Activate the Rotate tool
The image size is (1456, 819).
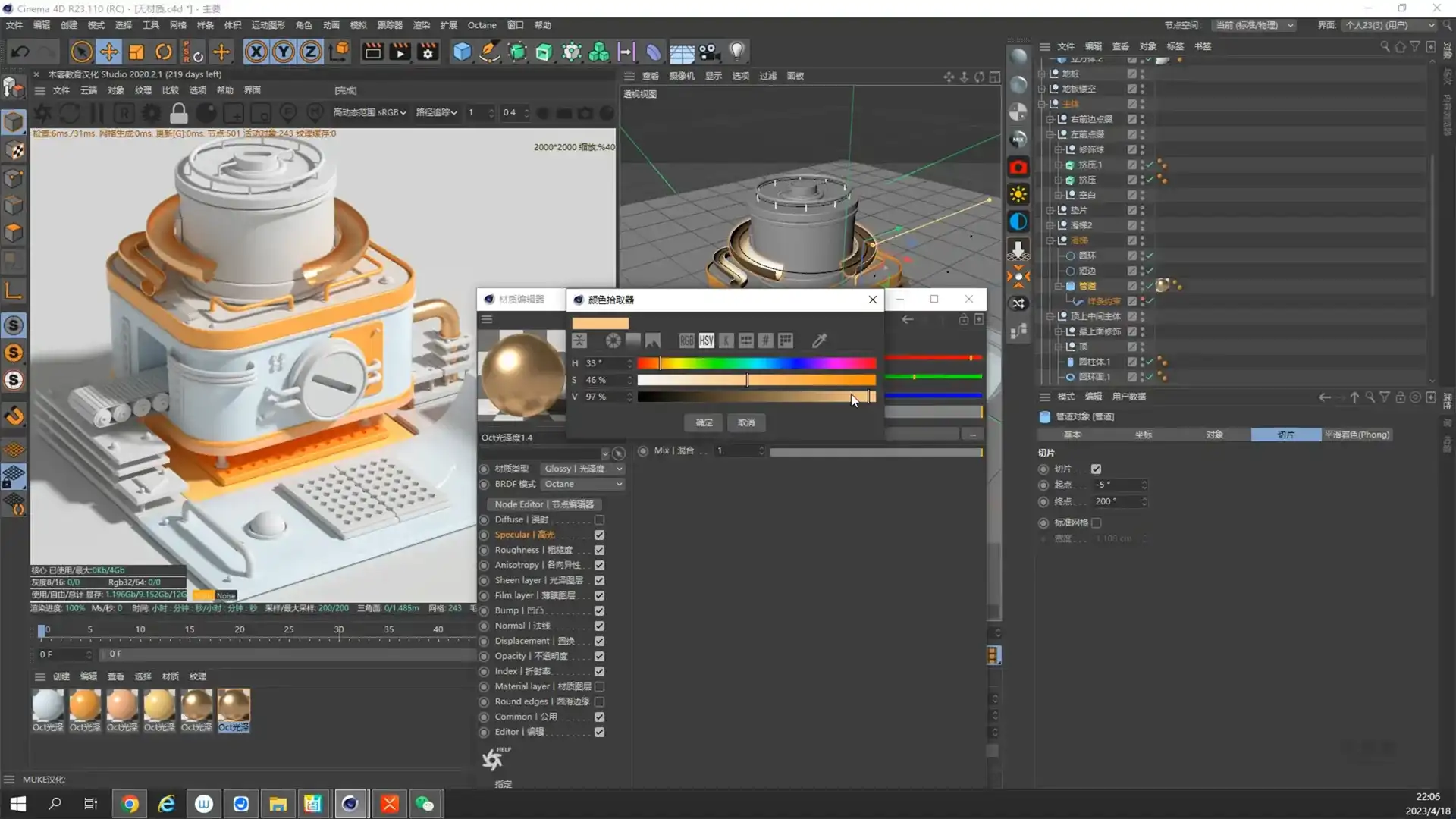click(x=164, y=52)
